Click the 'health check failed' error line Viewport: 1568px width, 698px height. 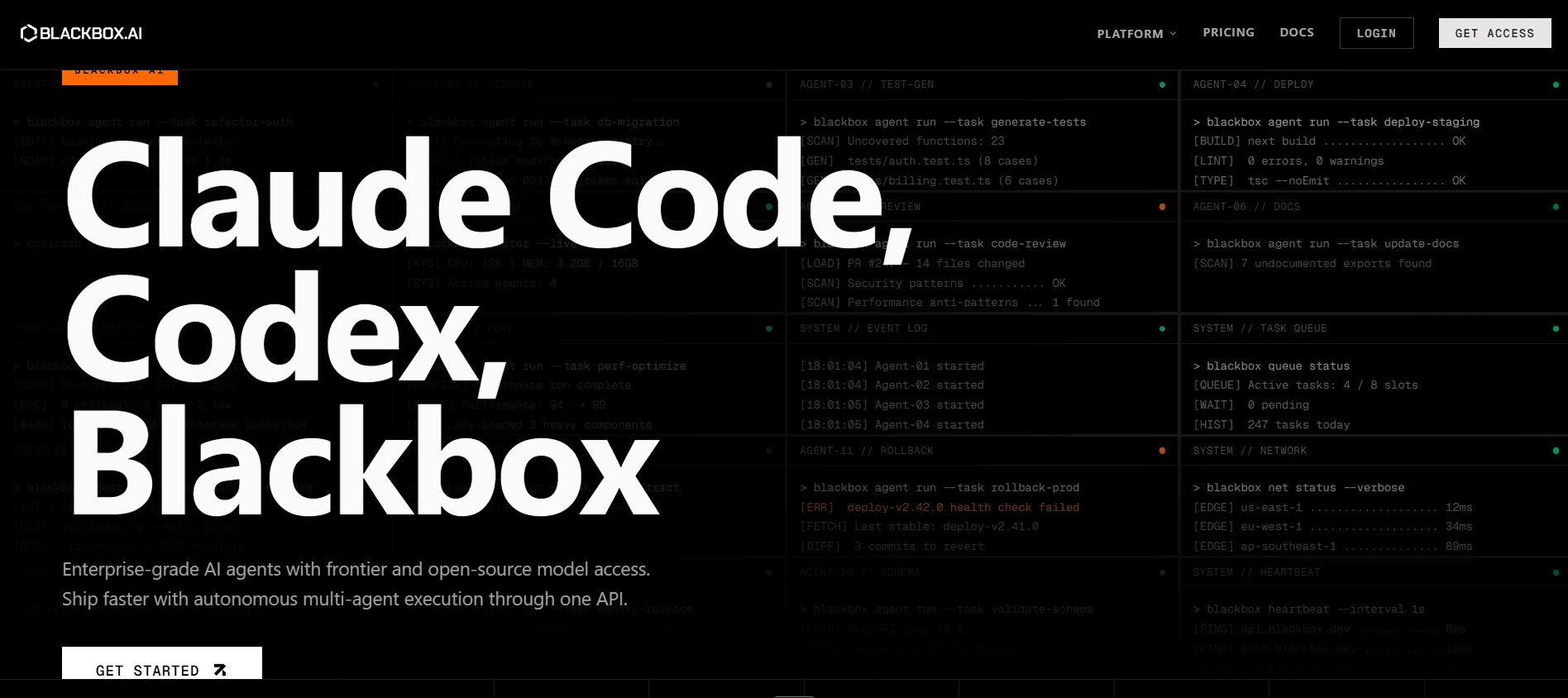click(939, 508)
